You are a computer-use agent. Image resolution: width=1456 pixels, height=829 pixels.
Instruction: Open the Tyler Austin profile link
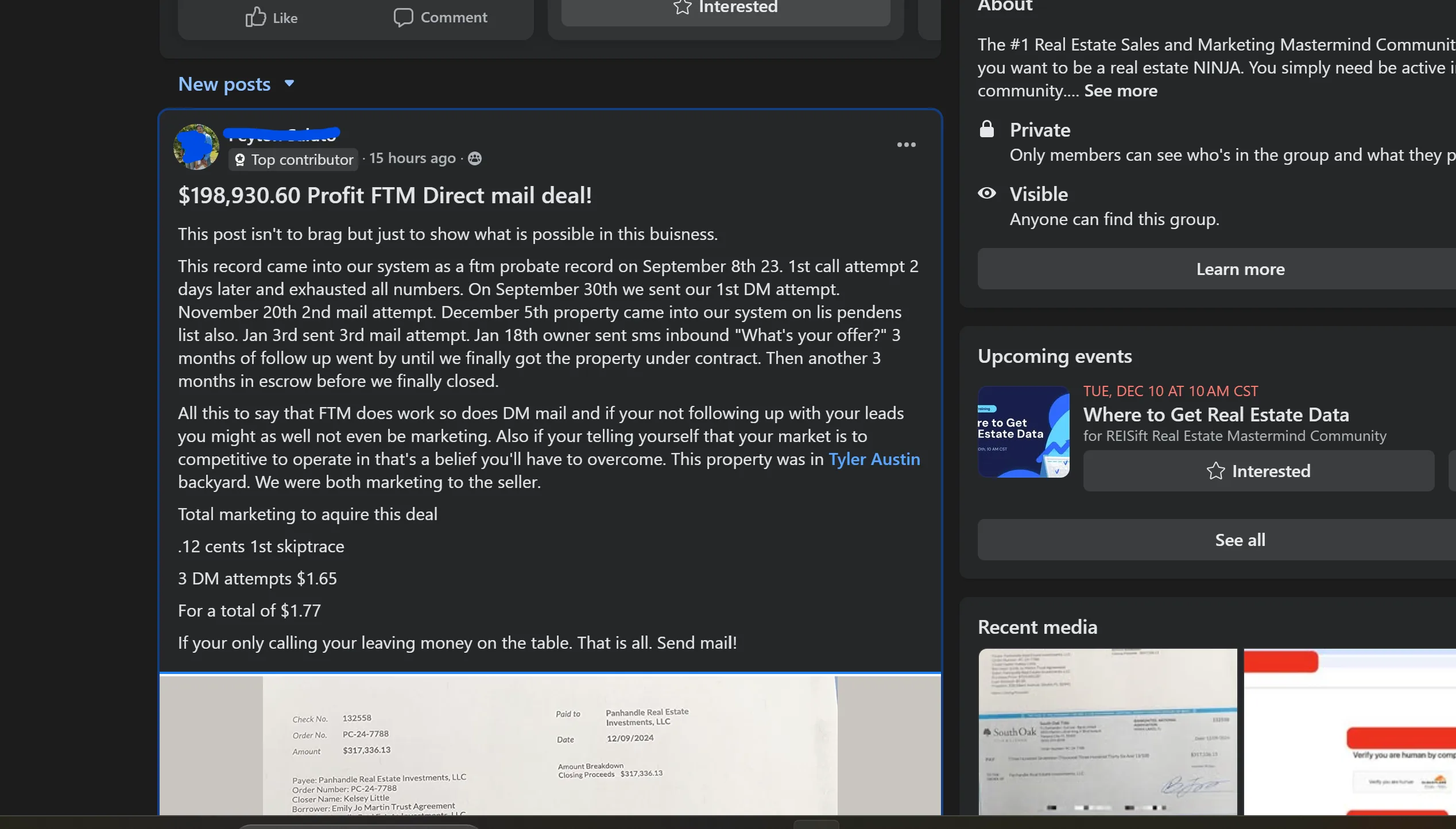pyautogui.click(x=874, y=459)
